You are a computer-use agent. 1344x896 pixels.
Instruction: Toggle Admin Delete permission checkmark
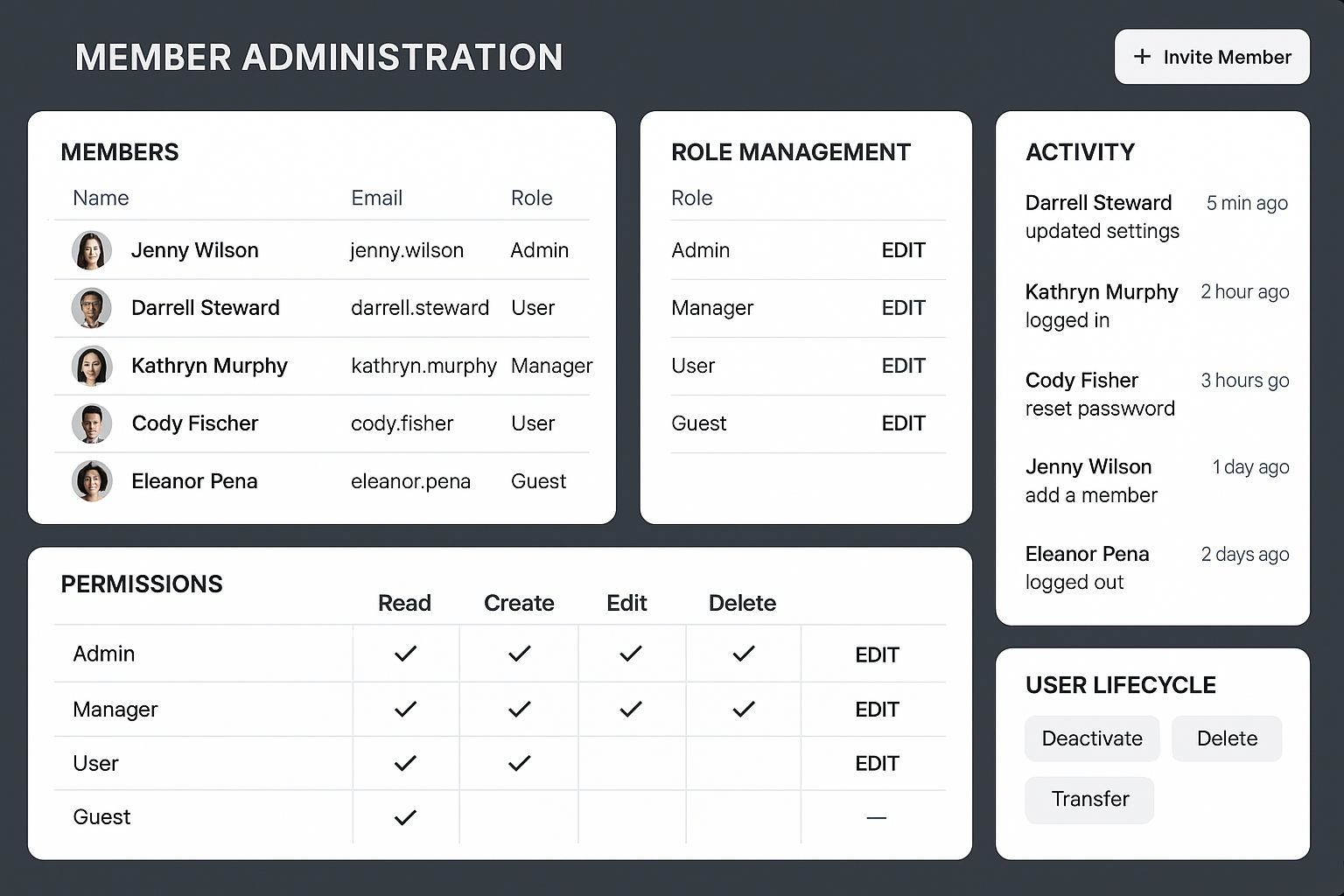(743, 654)
